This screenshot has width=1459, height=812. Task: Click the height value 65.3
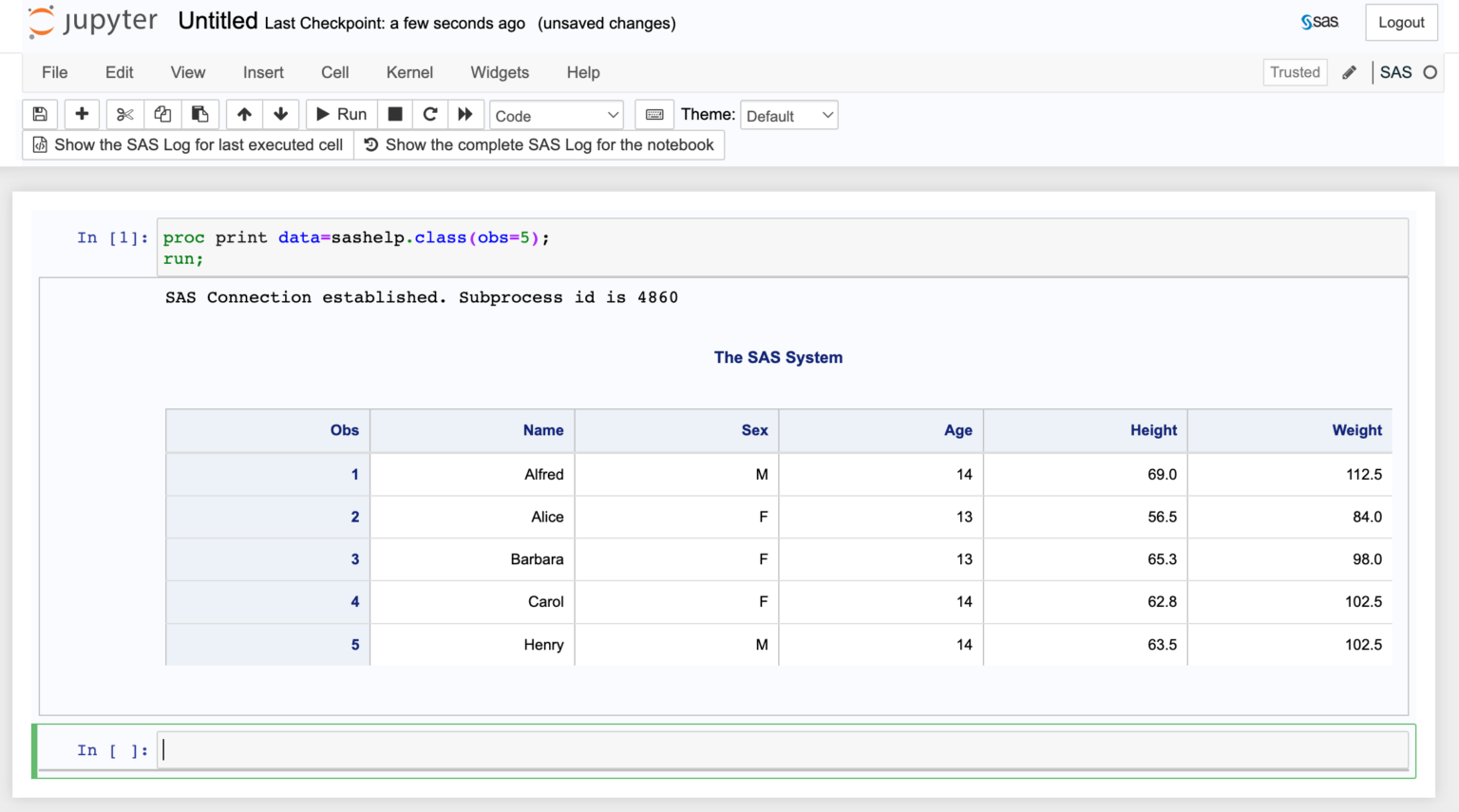[1162, 559]
